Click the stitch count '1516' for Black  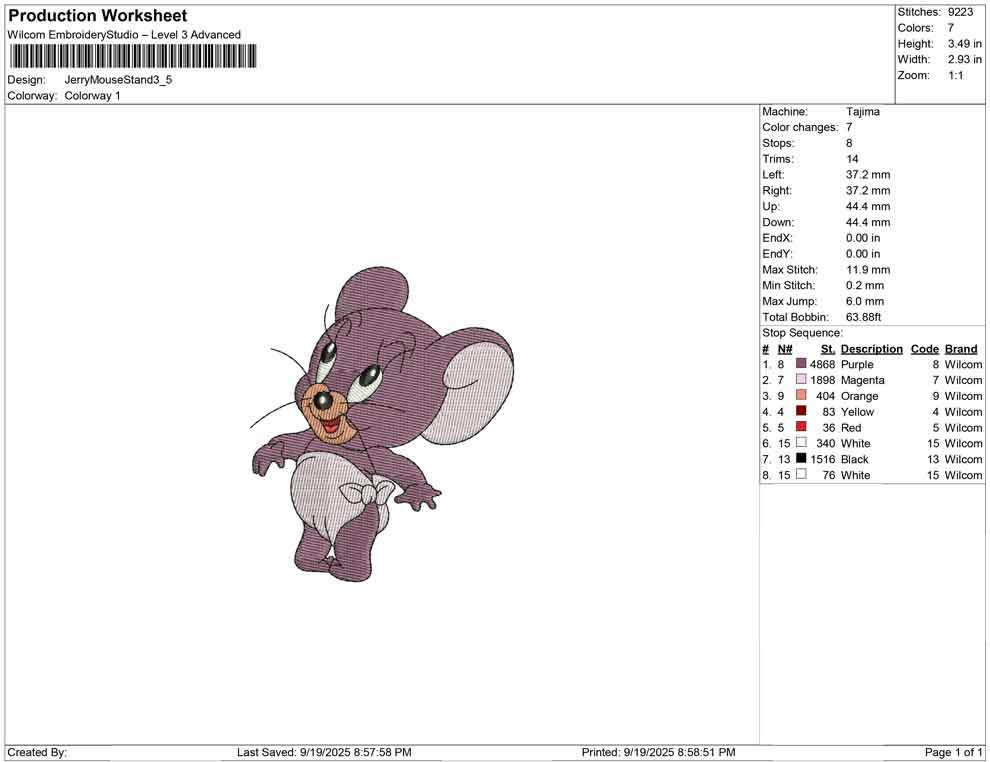822,458
